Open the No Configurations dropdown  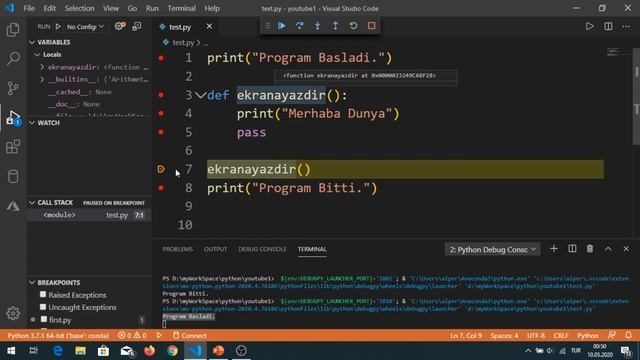coord(85,27)
